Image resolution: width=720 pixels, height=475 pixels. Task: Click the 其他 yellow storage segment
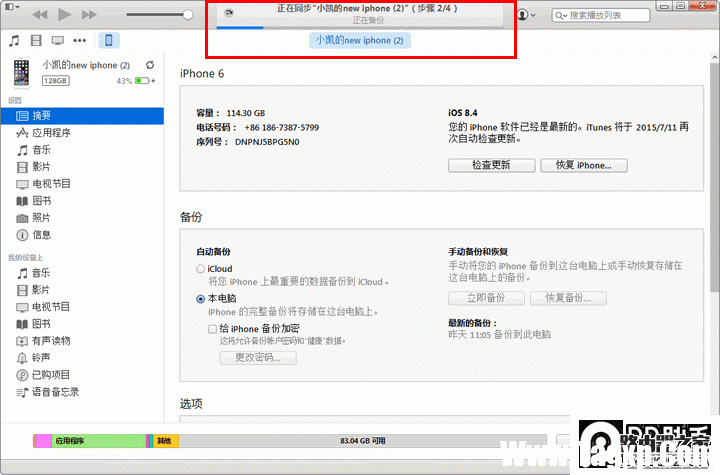point(165,441)
